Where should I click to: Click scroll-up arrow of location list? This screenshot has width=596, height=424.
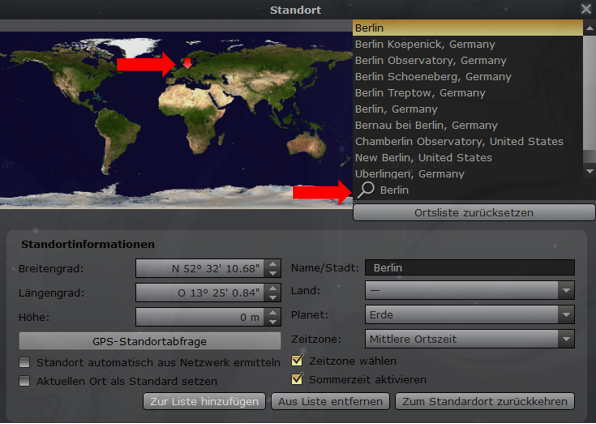click(x=590, y=28)
